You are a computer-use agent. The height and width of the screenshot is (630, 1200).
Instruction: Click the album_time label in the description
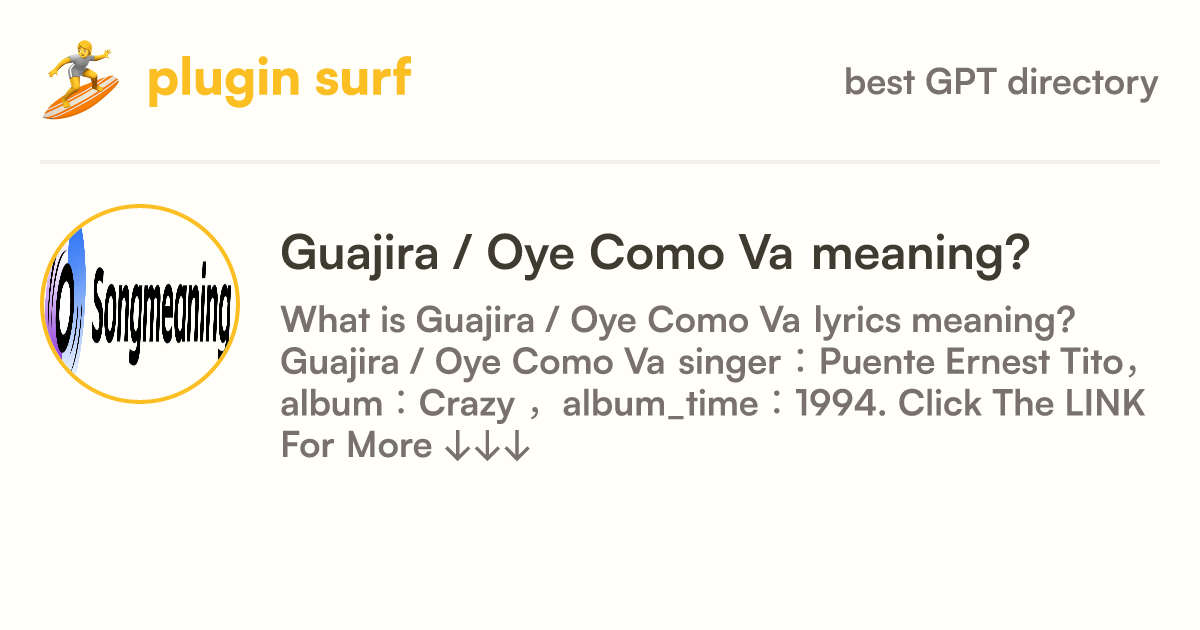pyautogui.click(x=660, y=406)
